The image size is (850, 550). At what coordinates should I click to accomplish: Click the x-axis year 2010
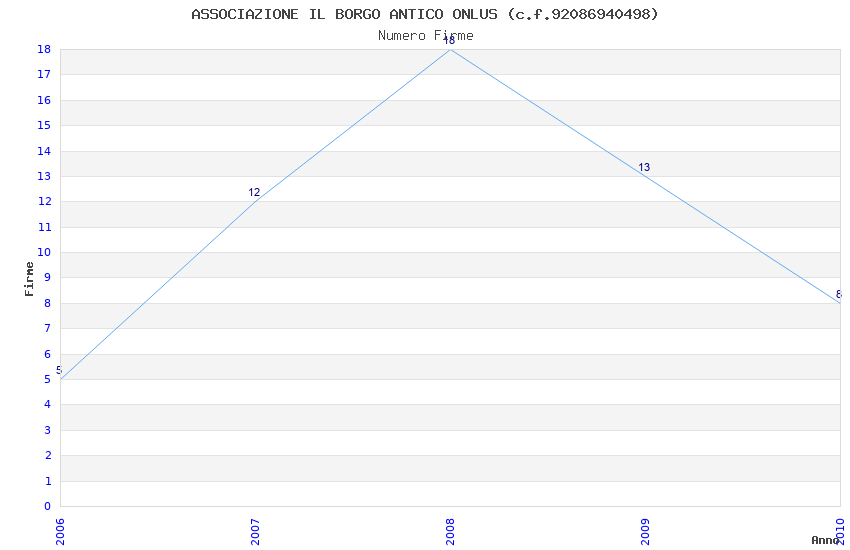pyautogui.click(x=840, y=532)
